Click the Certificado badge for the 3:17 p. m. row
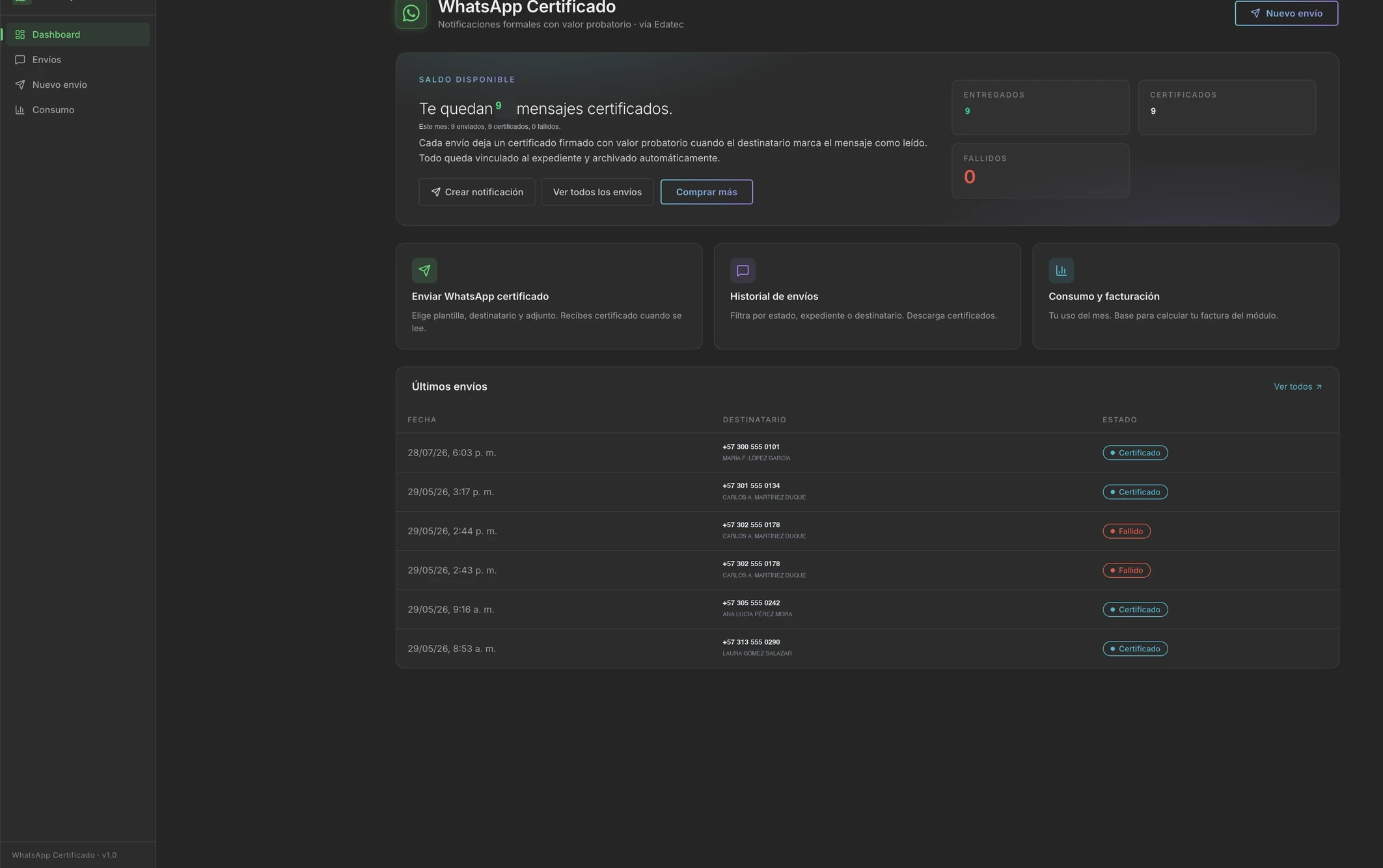Viewport: 1383px width, 868px height. (x=1135, y=492)
